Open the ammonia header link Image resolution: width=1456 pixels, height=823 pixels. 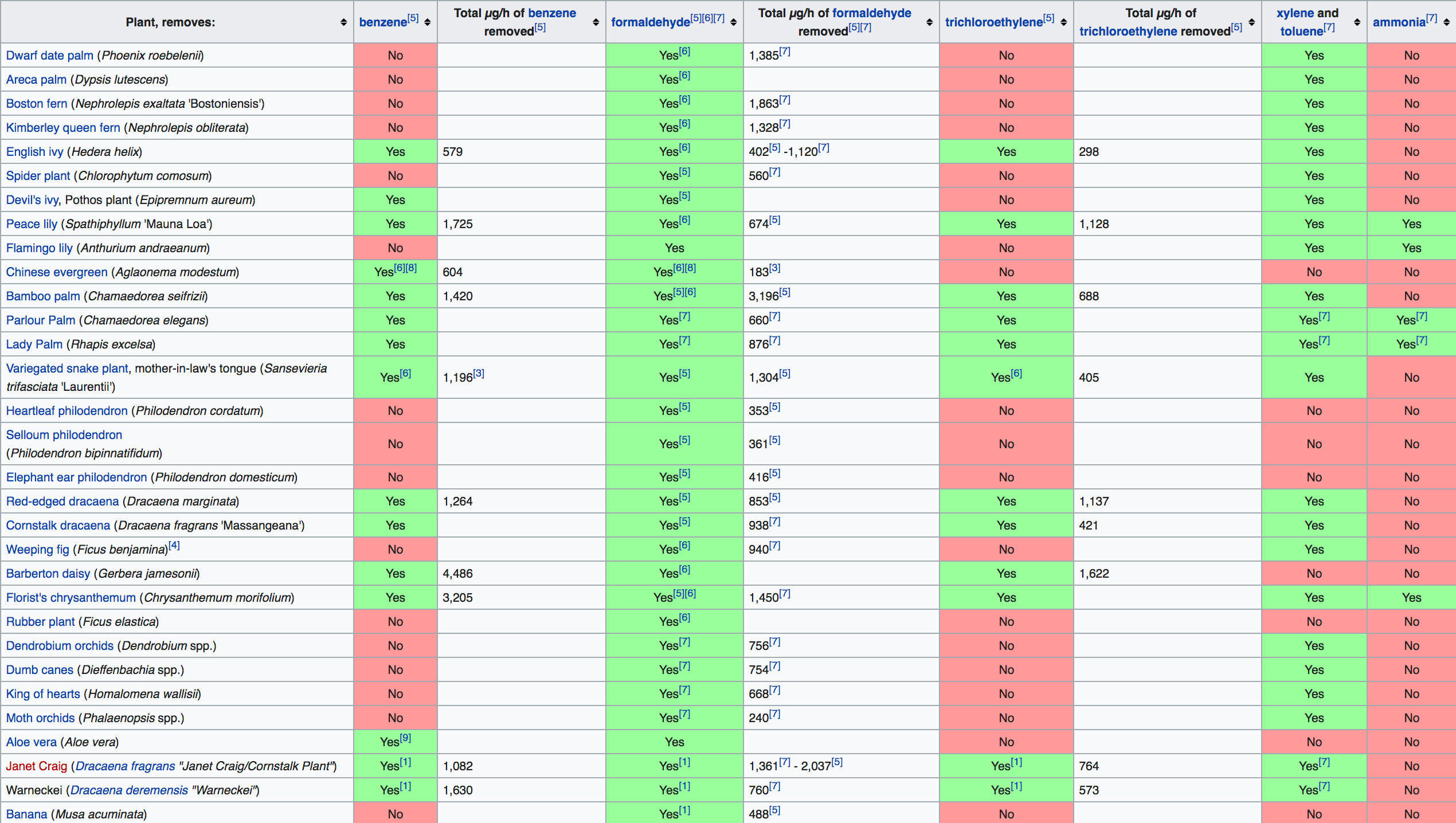(x=1399, y=22)
